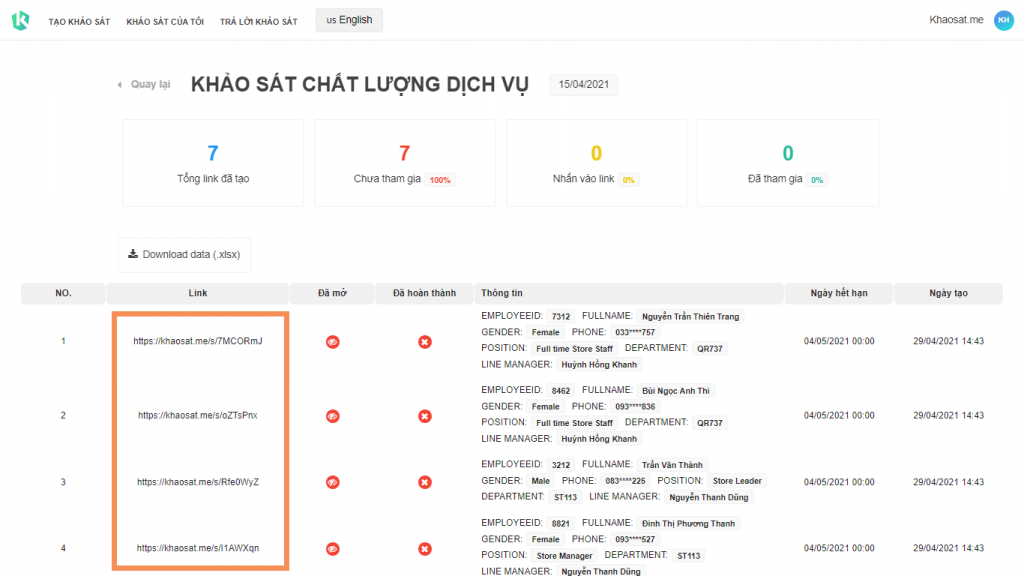Viewport: 1024px width, 576px height.
Task: Download data as .xlsx
Action: click(184, 255)
